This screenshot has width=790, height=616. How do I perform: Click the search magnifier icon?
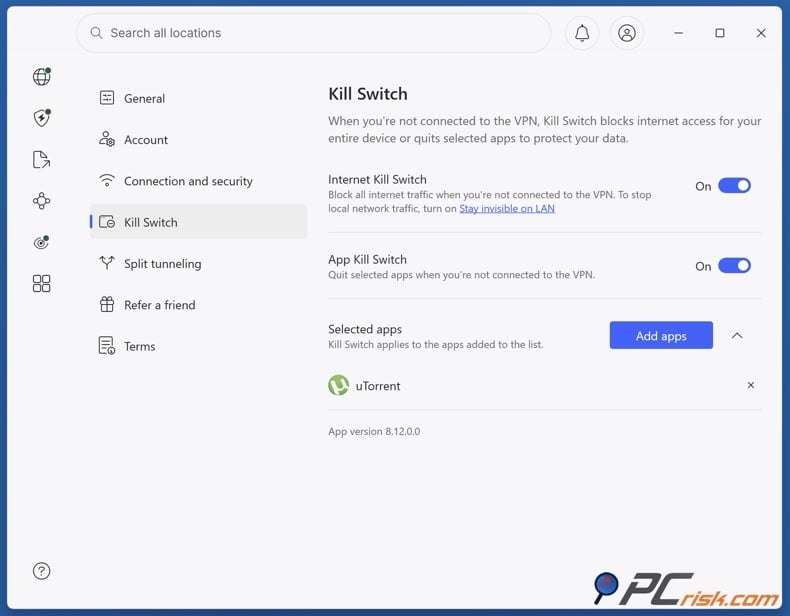pos(96,33)
